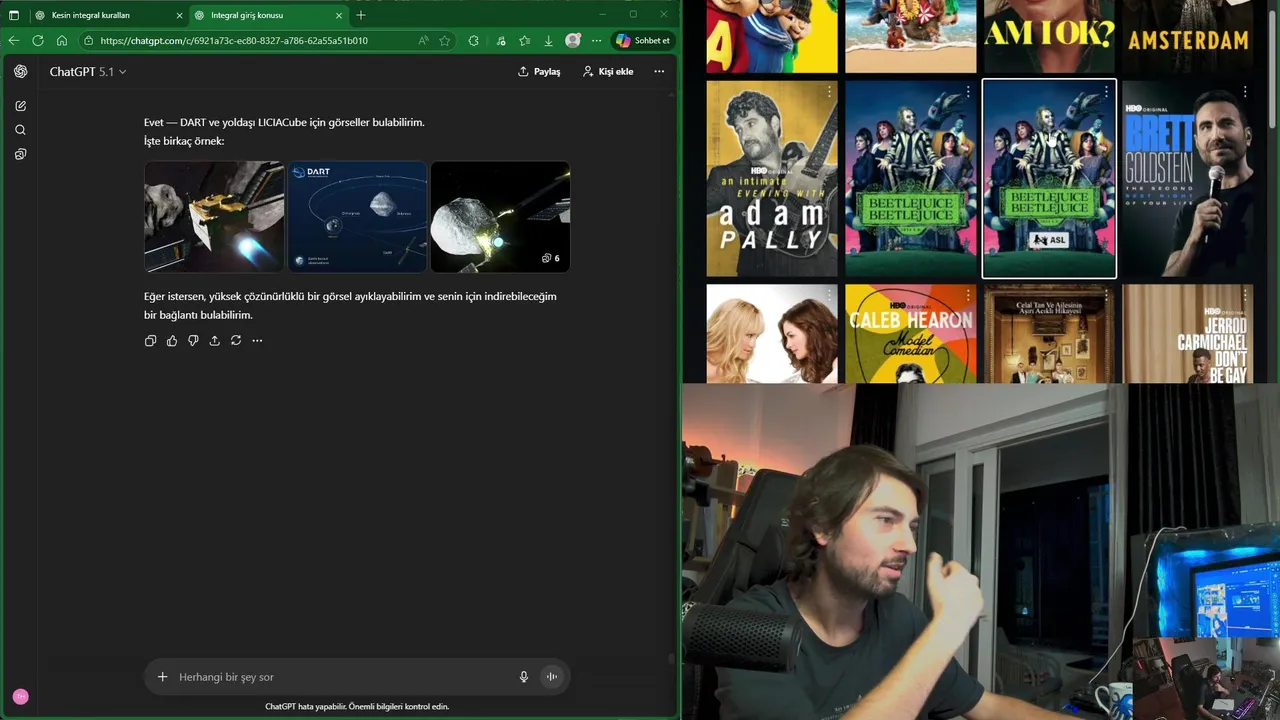This screenshot has width=1280, height=720.
Task: Add this page to favorites star
Action: pyautogui.click(x=445, y=41)
